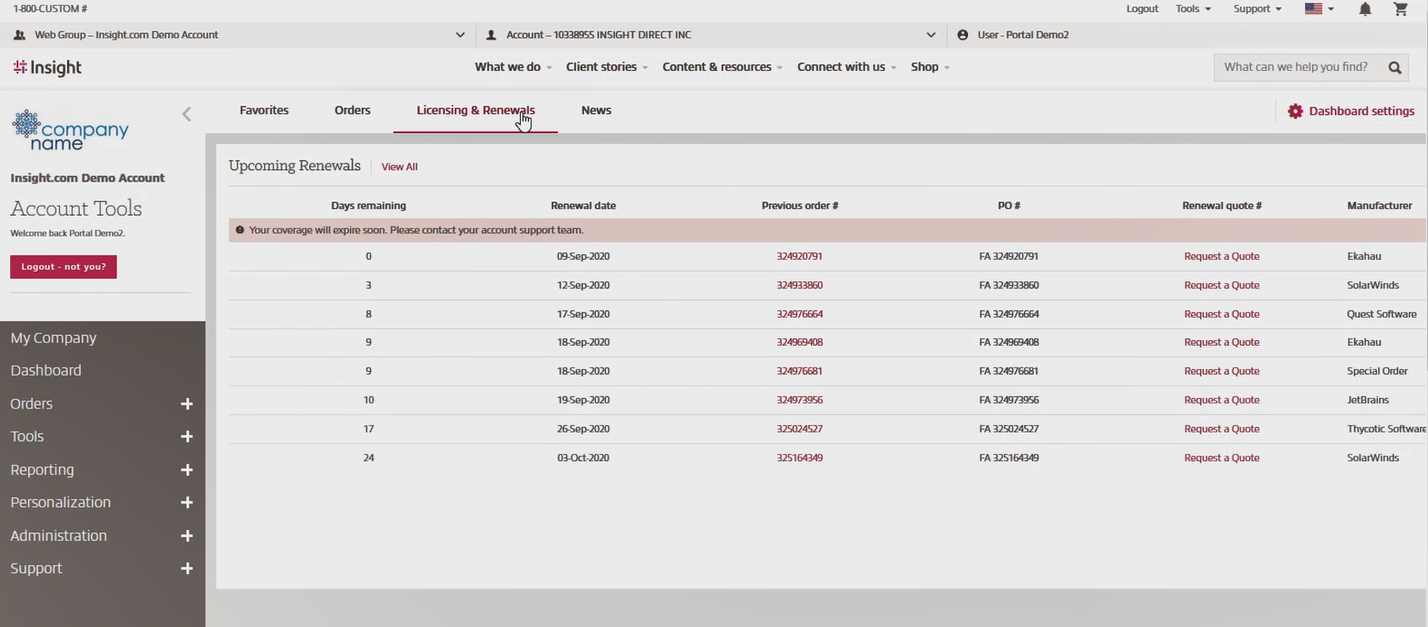The image size is (1428, 627).
Task: Expand the Reporting sidebar section
Action: [186, 470]
